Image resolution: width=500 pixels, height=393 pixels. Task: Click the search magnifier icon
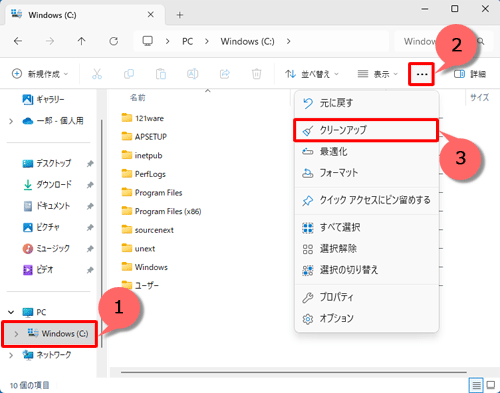point(481,41)
